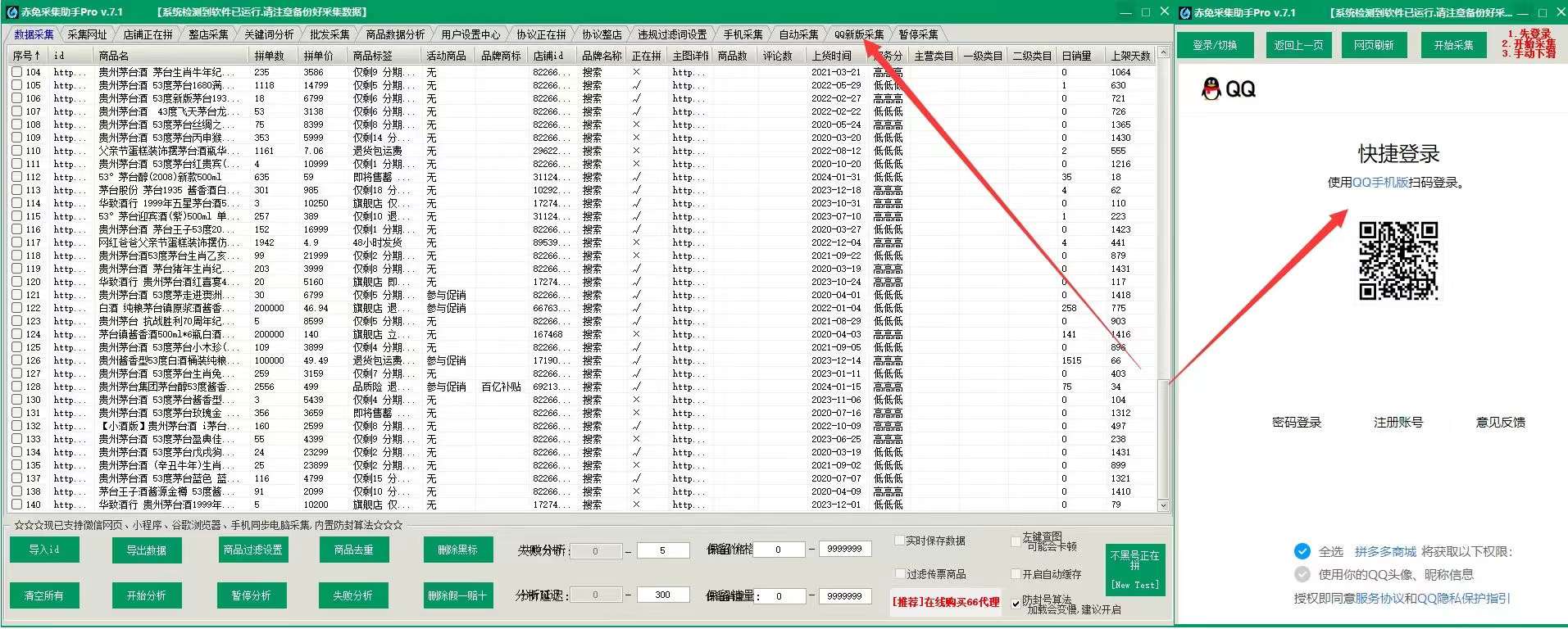
Task: Click the 商品去重 button
Action: click(353, 550)
